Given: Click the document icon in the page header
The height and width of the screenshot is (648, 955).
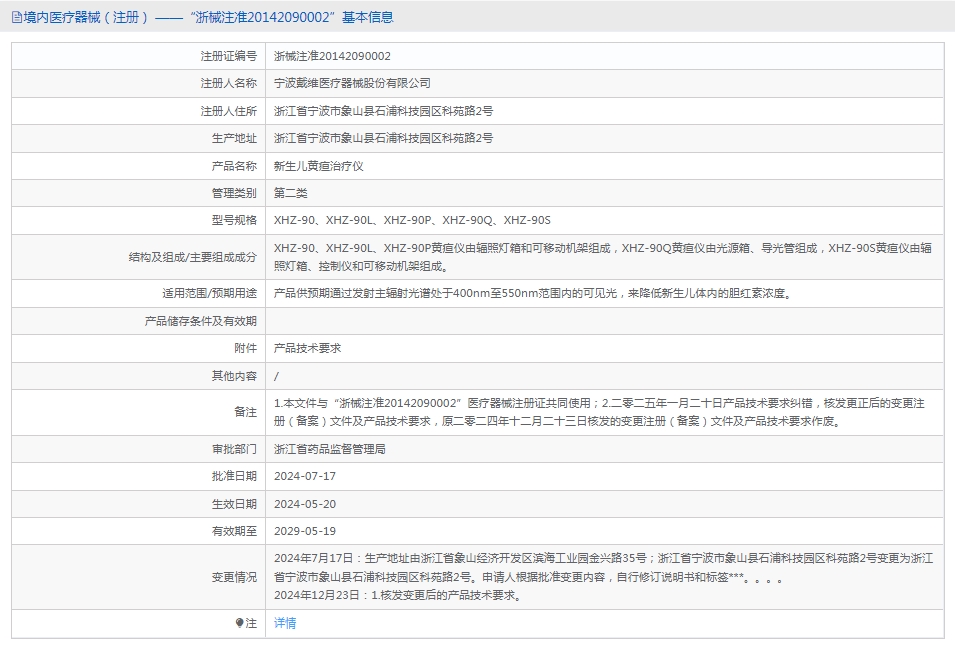Looking at the screenshot, I should click(x=17, y=17).
